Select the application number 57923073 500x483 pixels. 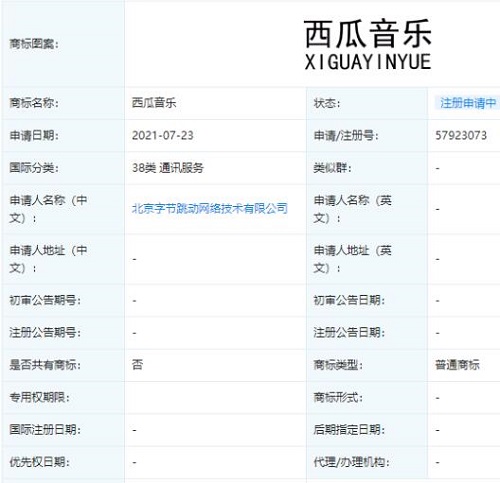(x=461, y=135)
